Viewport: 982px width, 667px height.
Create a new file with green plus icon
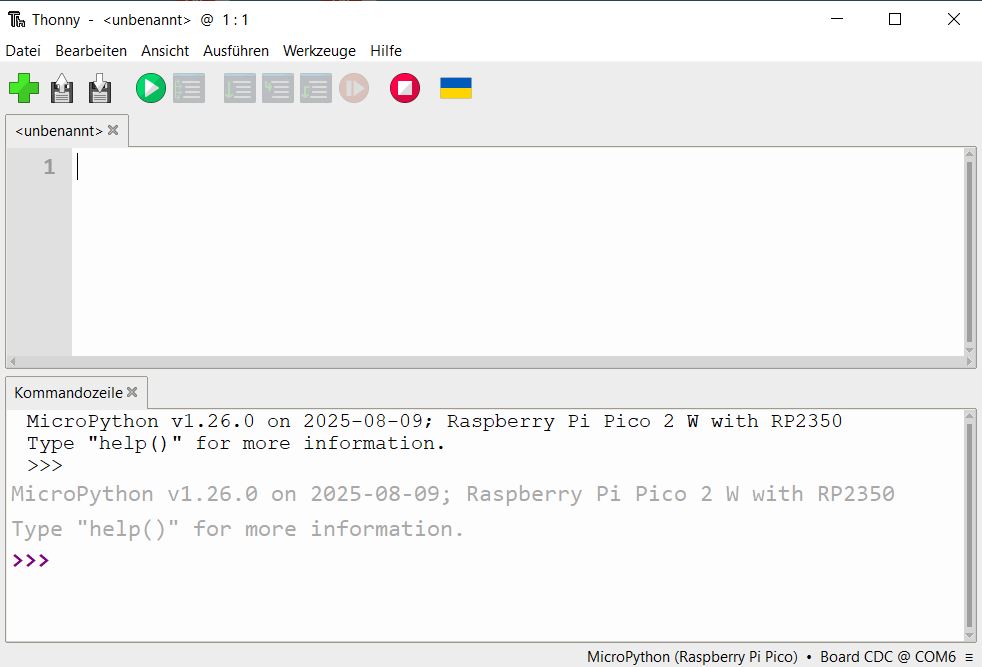[x=24, y=89]
